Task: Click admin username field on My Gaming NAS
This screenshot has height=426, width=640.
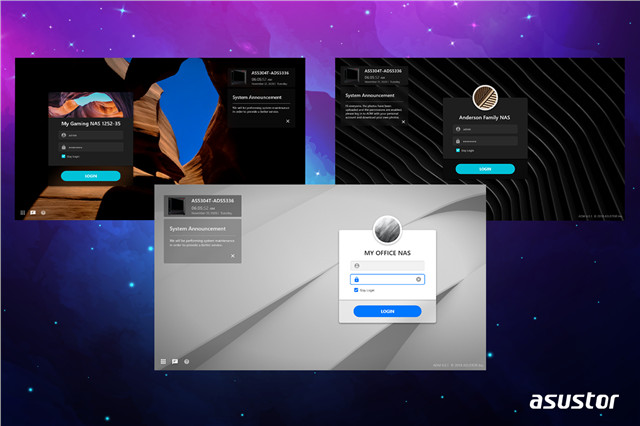Action: (90, 134)
